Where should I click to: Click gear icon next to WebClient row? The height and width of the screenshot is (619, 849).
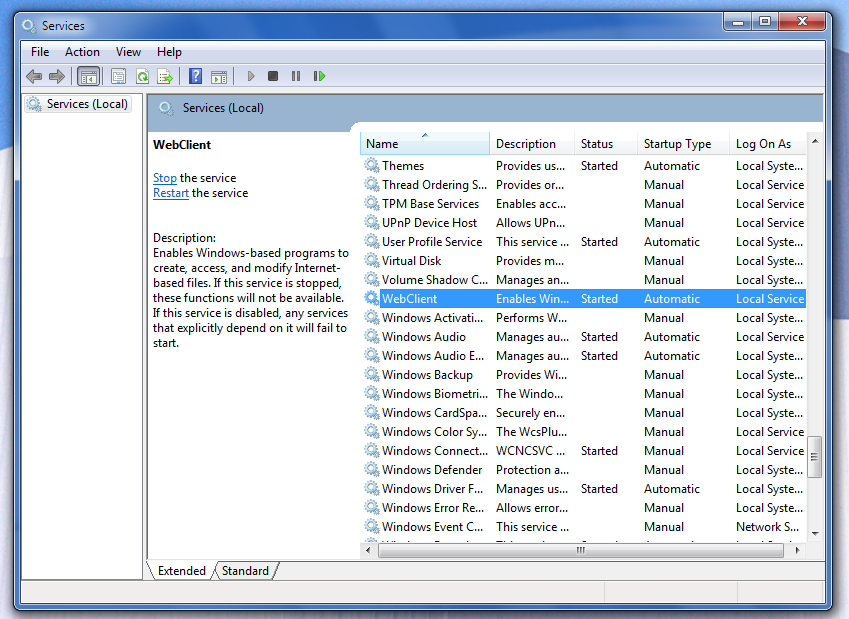[x=371, y=298]
